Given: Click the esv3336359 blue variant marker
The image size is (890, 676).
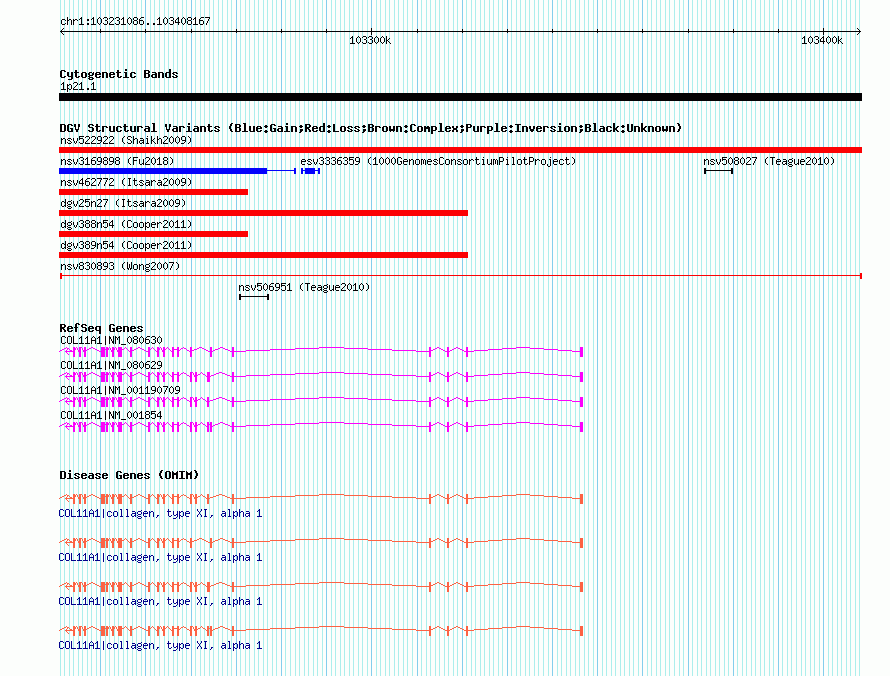Looking at the screenshot, I should (x=310, y=171).
